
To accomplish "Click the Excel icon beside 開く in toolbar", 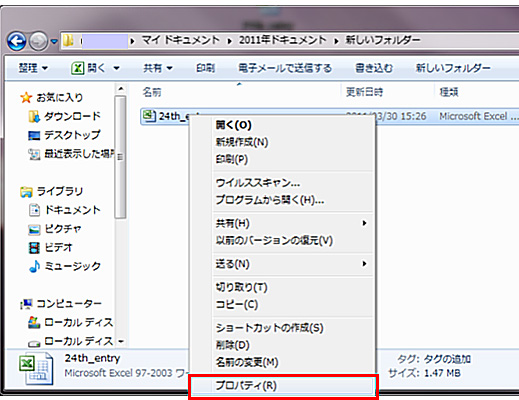I will tap(77, 69).
